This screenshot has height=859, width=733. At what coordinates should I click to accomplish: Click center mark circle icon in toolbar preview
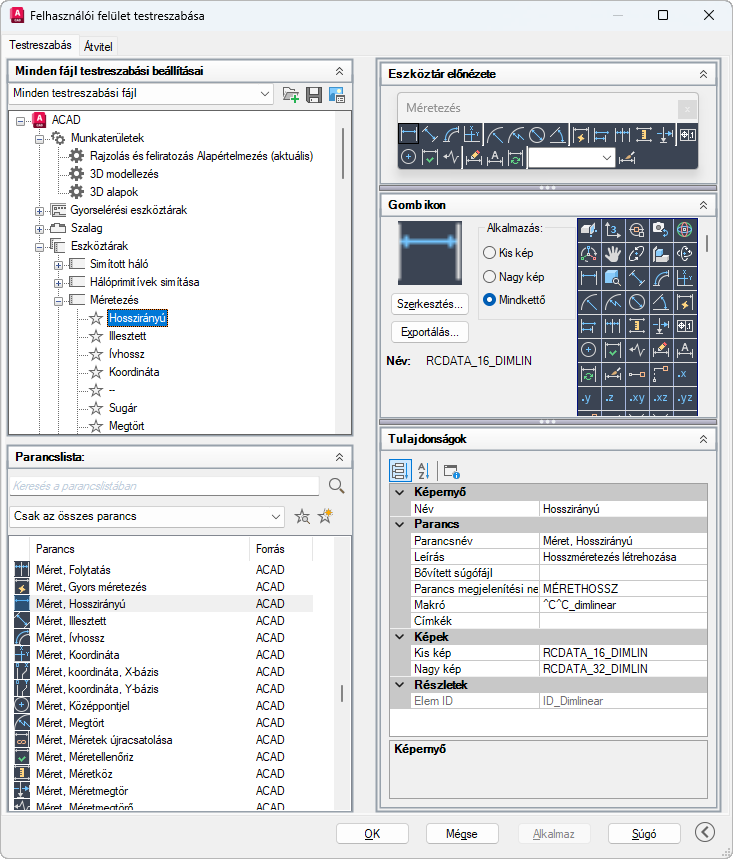tap(408, 158)
